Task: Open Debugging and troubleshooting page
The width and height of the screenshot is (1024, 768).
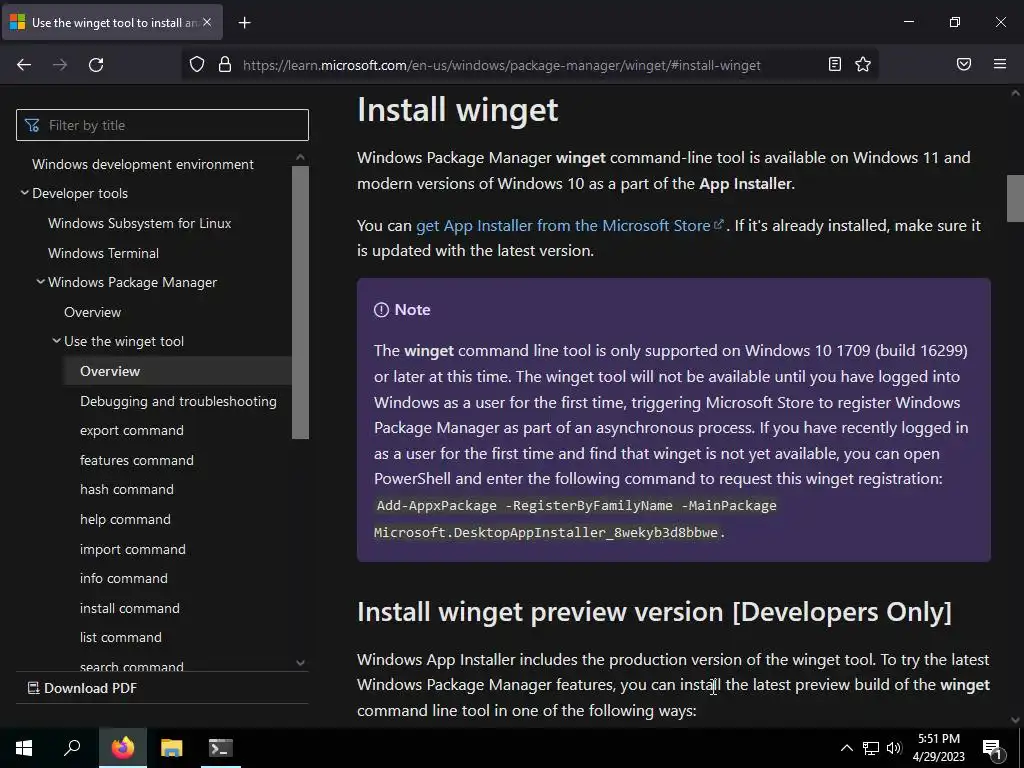Action: point(178,401)
